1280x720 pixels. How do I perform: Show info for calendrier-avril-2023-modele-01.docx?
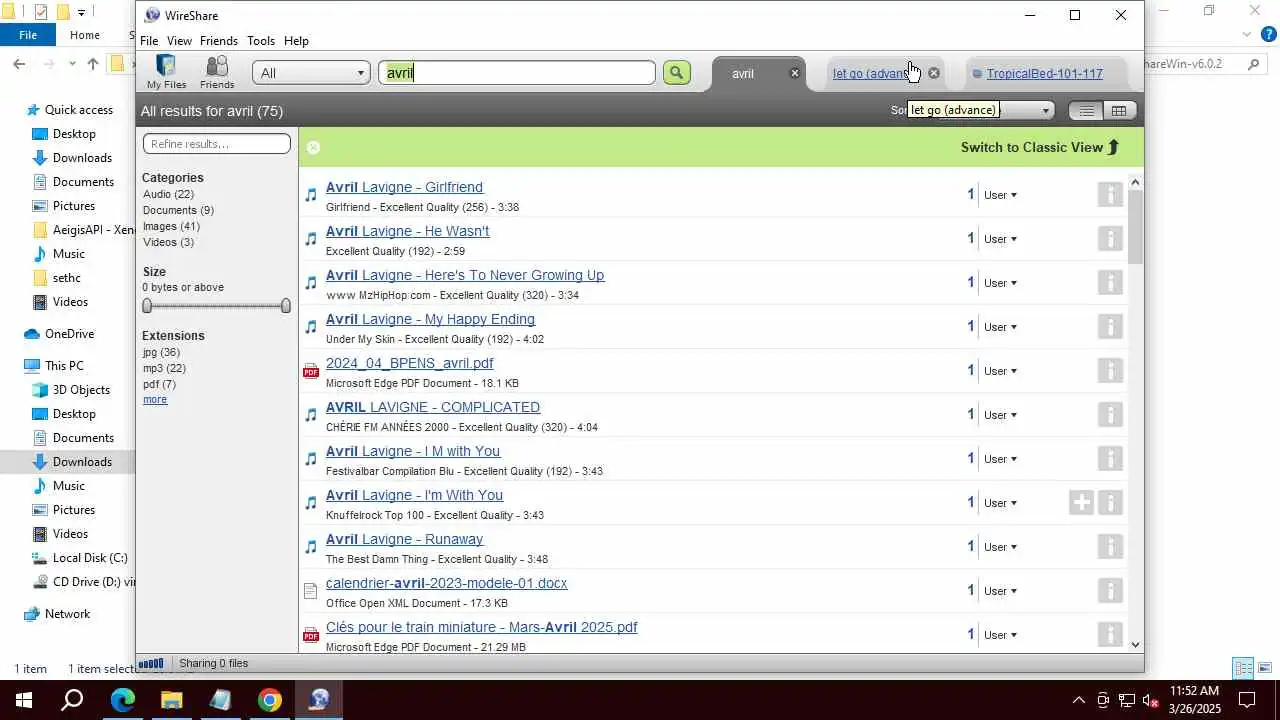[x=1110, y=590]
